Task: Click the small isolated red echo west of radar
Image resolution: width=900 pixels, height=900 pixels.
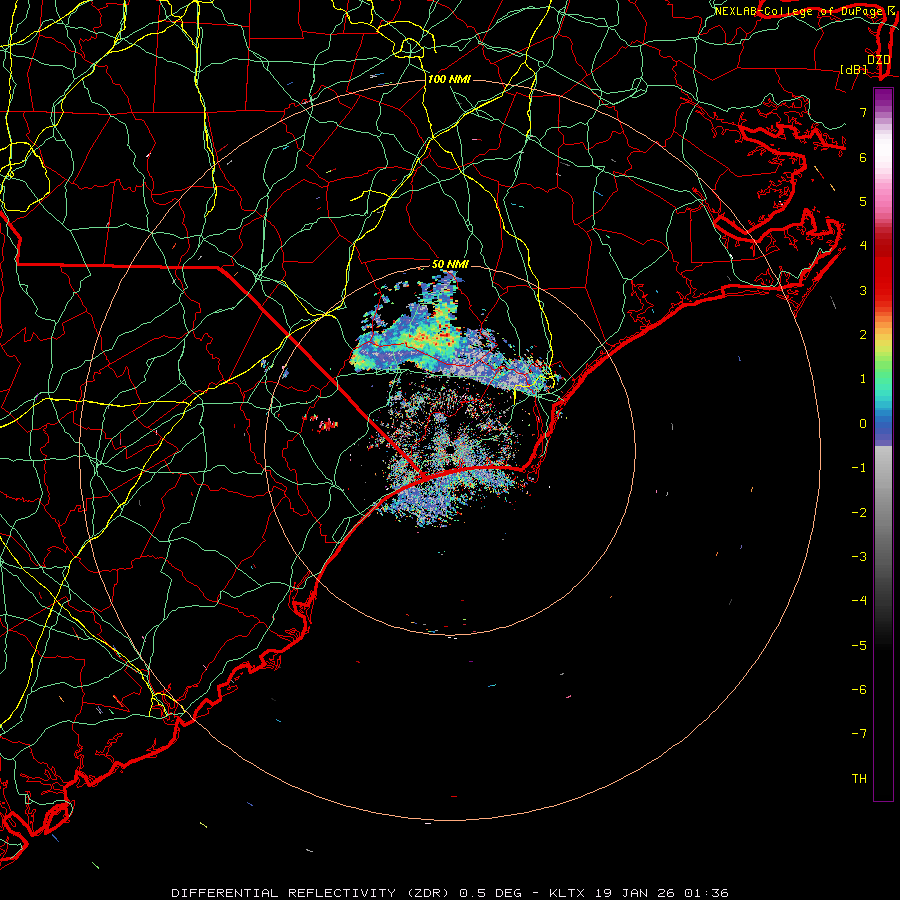Action: [327, 425]
